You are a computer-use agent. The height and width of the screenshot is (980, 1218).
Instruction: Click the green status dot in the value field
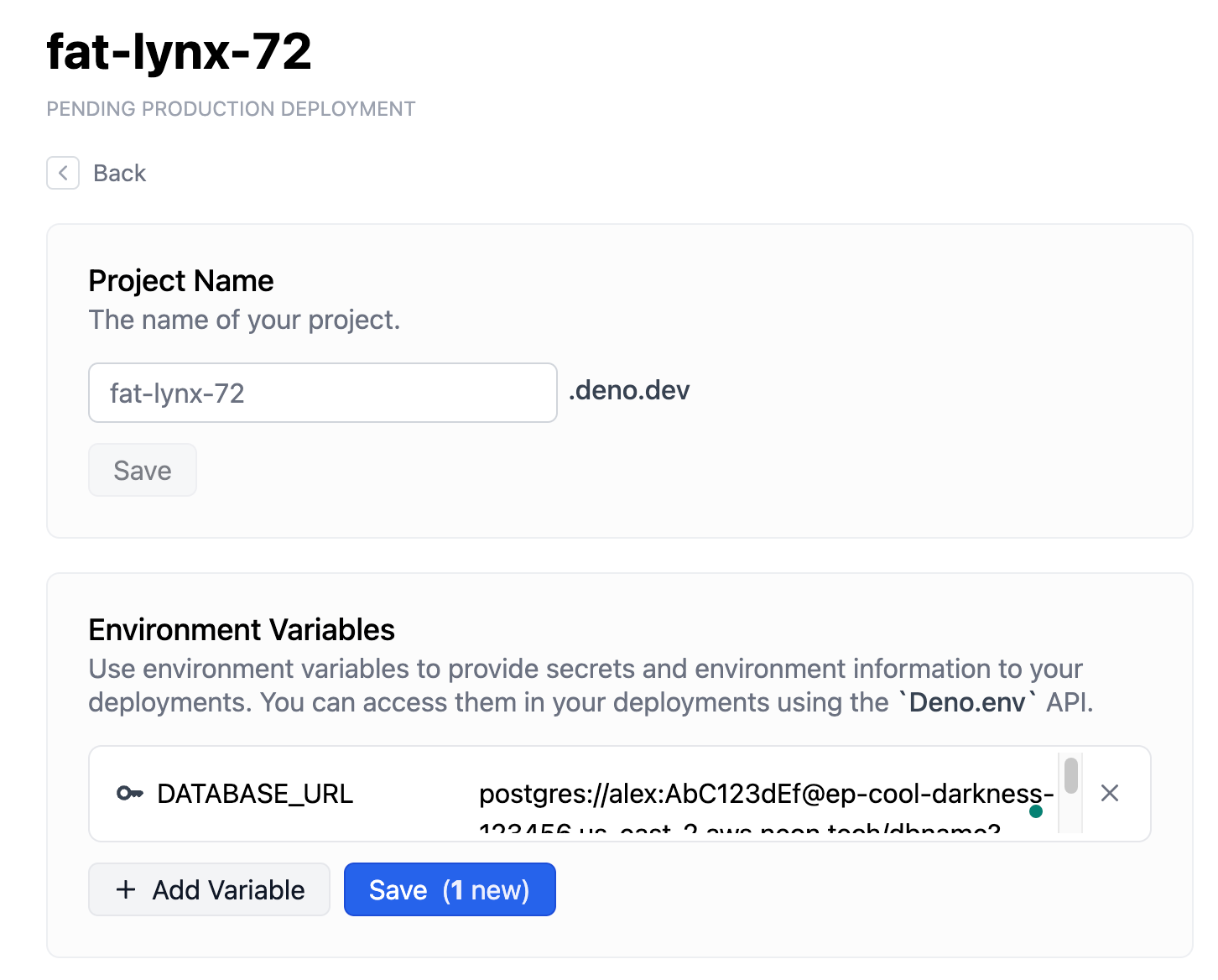pos(1037,811)
